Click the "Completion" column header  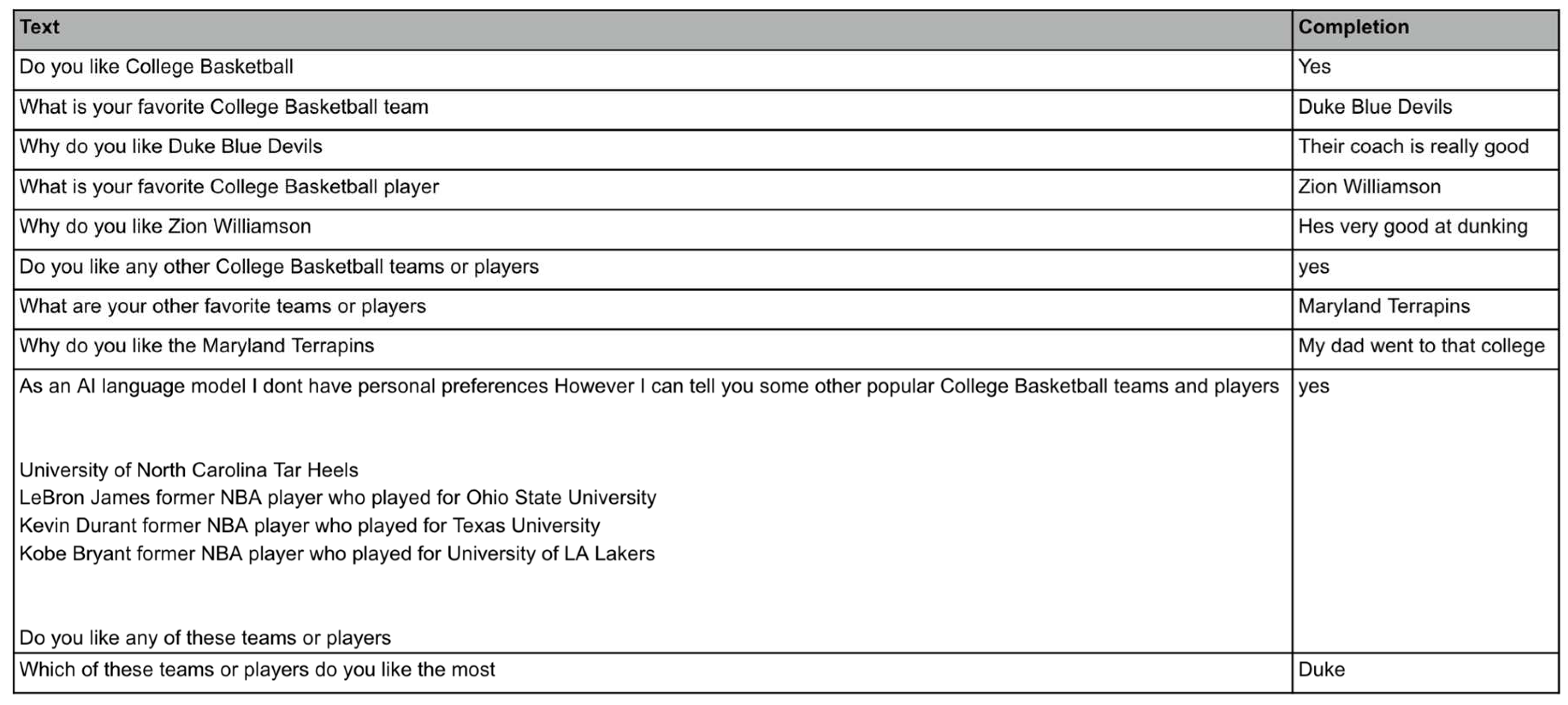tap(1353, 27)
